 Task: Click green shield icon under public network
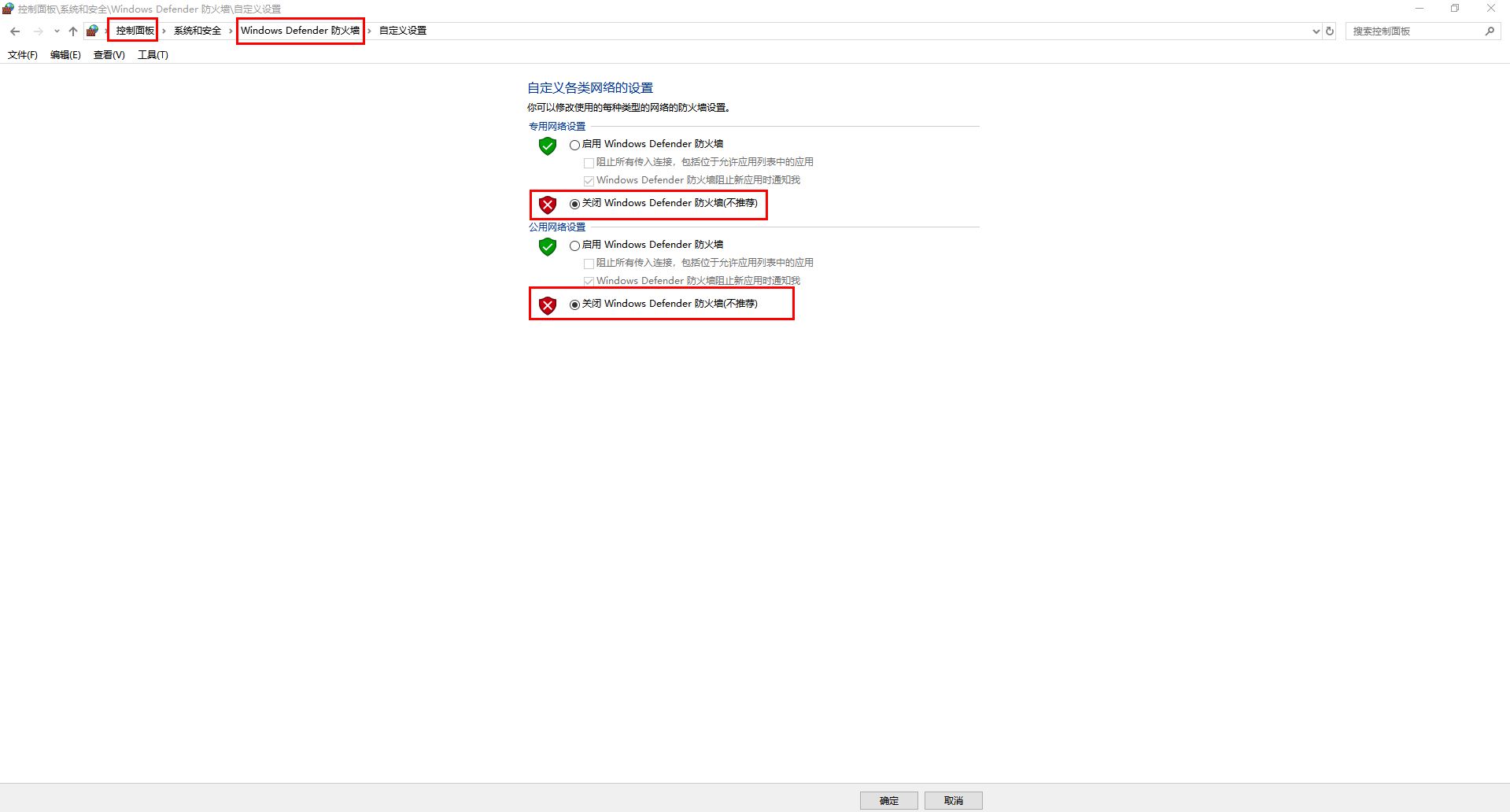pyautogui.click(x=548, y=246)
